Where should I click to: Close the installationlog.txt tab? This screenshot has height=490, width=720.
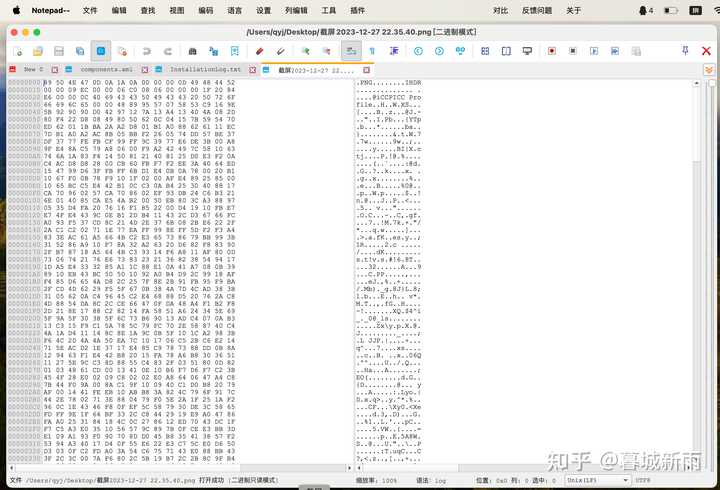[x=253, y=70]
